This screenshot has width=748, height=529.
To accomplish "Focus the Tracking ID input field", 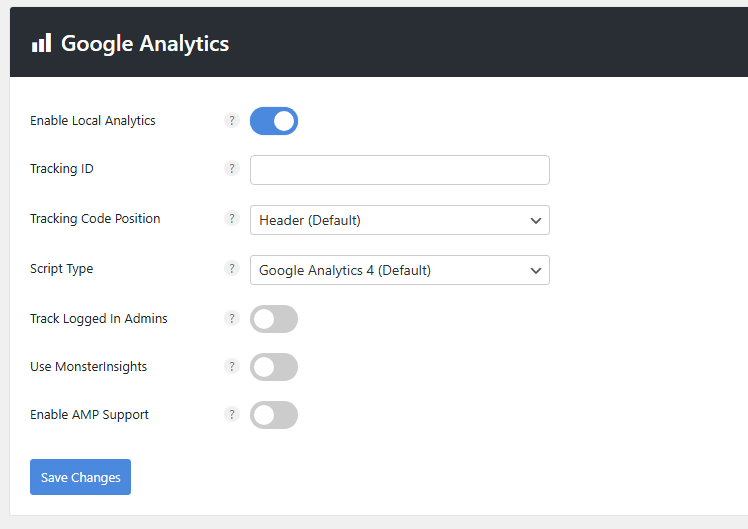I will point(400,170).
